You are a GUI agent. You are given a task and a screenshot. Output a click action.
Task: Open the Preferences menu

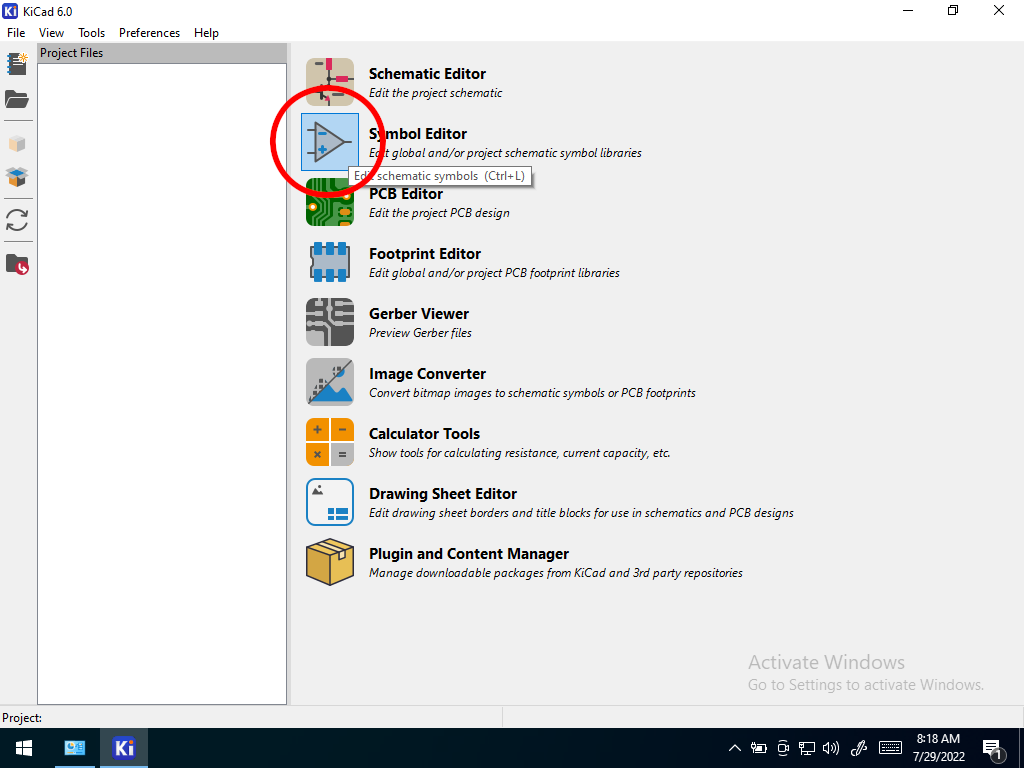(x=149, y=33)
